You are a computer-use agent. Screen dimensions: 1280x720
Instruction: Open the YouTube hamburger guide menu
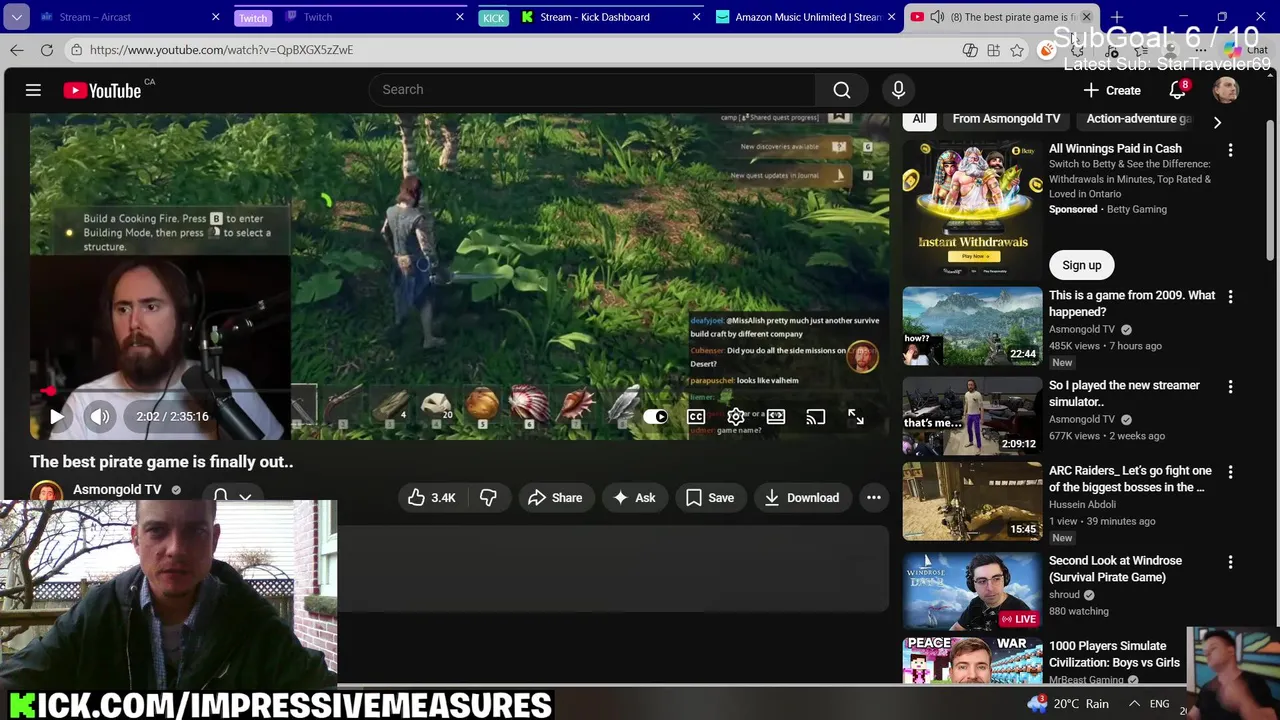[33, 90]
